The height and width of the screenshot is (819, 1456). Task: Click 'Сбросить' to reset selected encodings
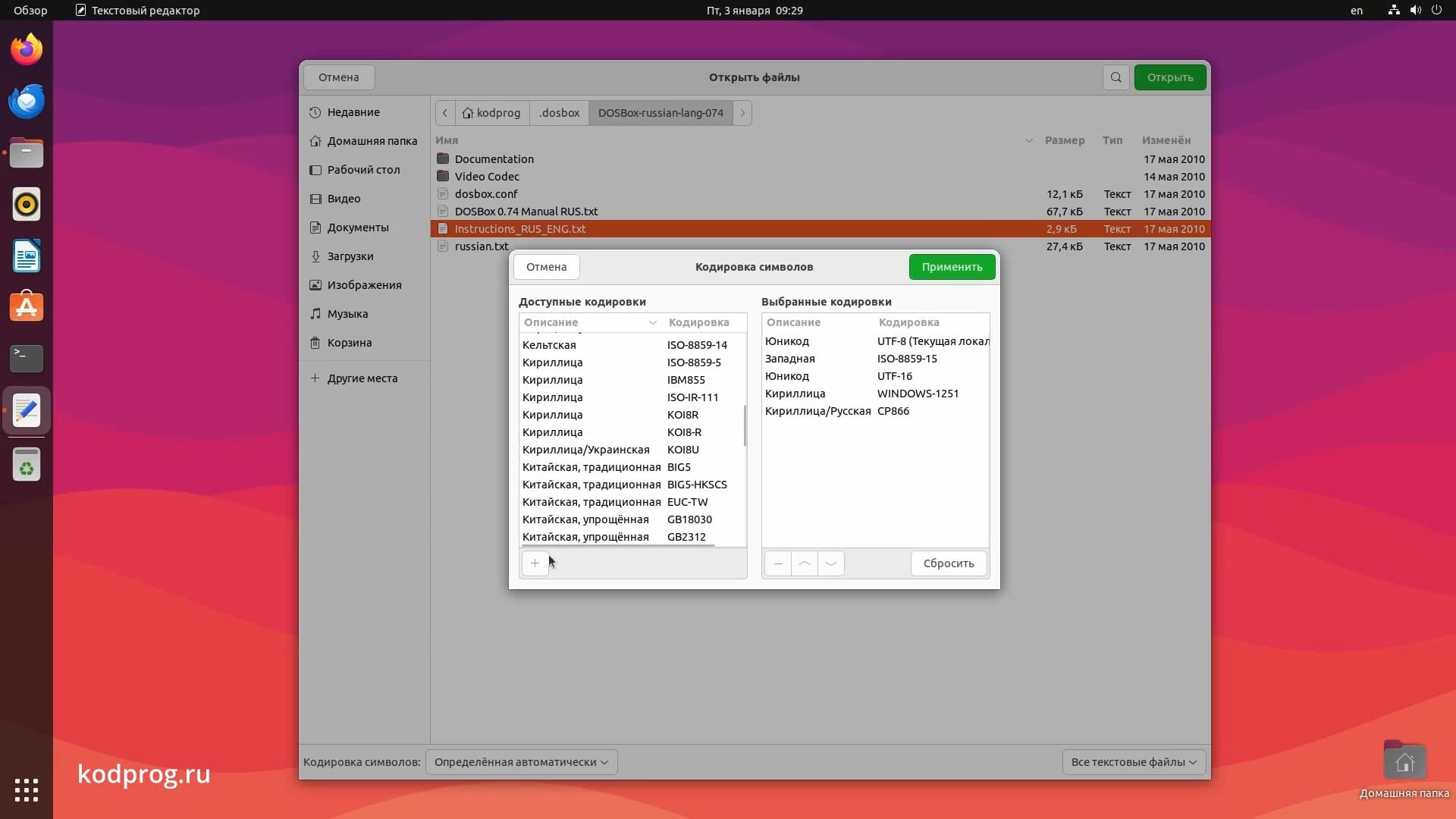[948, 563]
